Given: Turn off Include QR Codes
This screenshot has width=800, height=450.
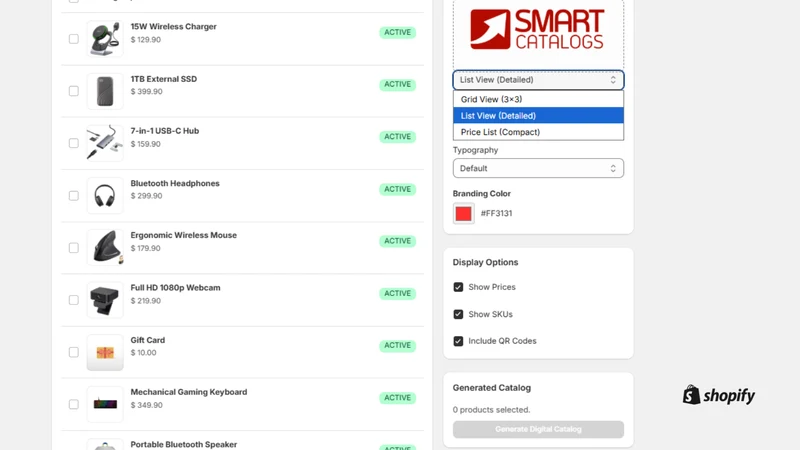Looking at the screenshot, I should 458,341.
